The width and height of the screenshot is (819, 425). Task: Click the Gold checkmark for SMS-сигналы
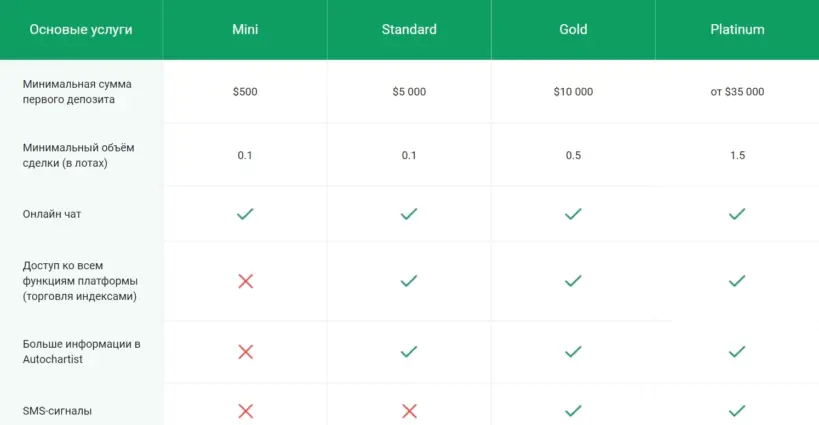(573, 411)
